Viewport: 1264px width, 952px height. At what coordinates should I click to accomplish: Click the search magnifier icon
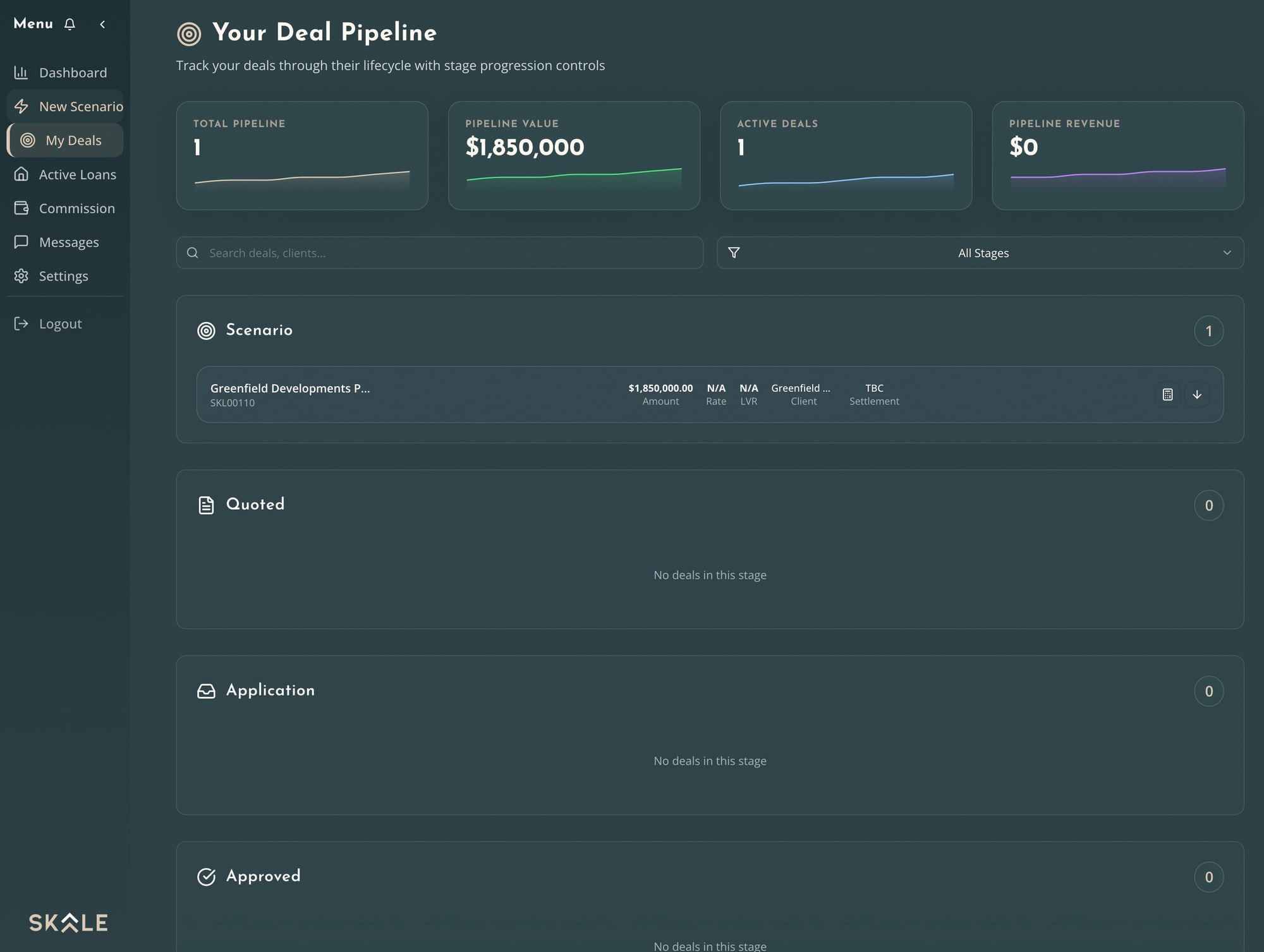coord(192,253)
